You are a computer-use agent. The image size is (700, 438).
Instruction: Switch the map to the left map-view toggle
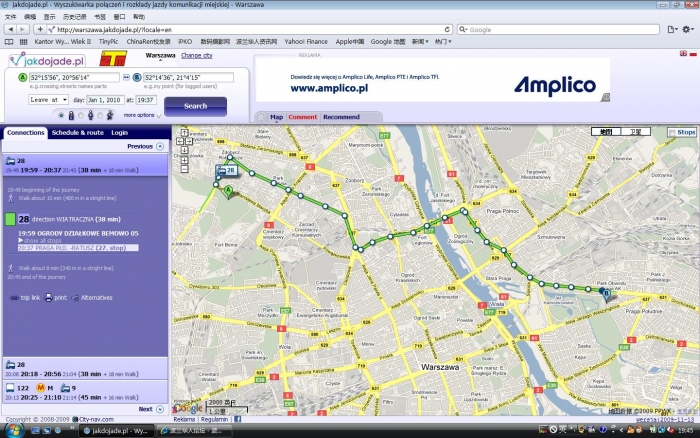606,132
